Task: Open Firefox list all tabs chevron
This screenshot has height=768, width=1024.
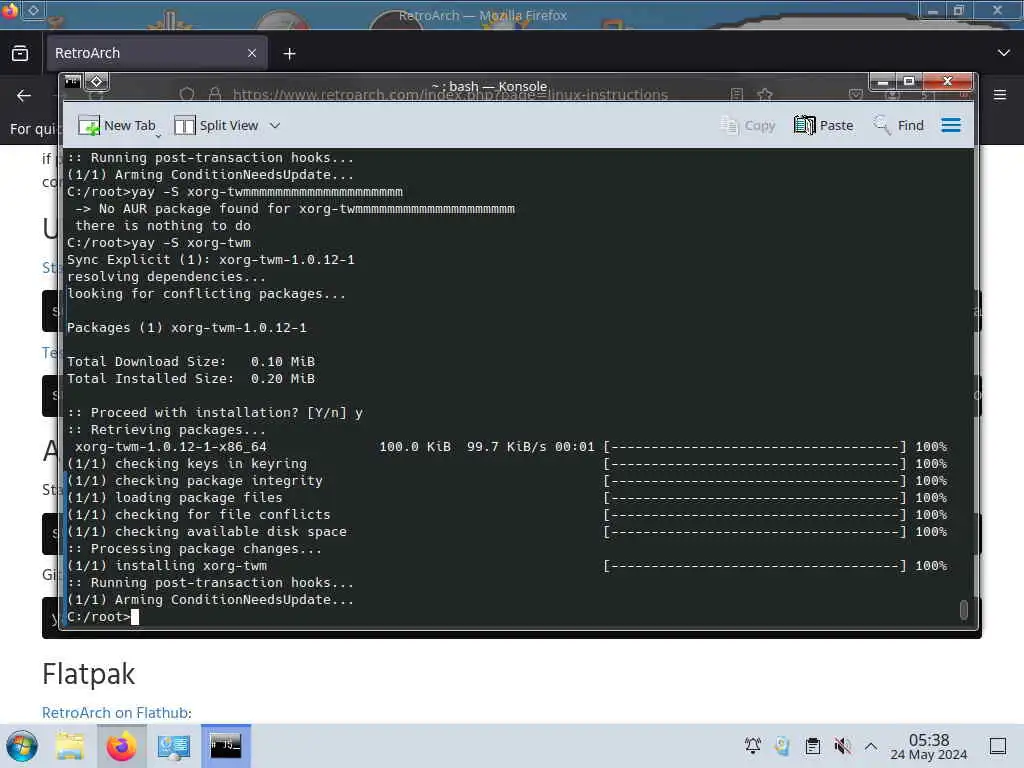Action: click(x=1004, y=53)
